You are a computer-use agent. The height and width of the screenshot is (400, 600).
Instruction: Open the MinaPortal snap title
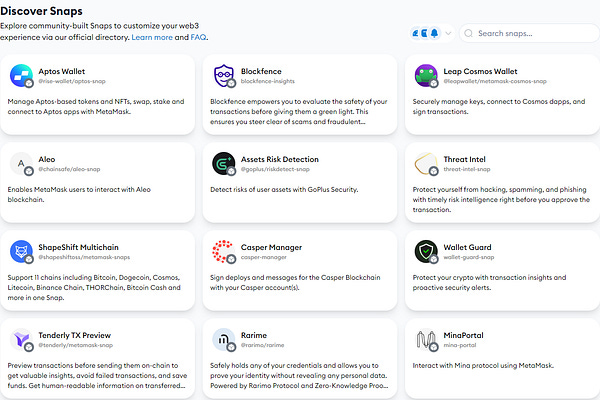click(463, 335)
